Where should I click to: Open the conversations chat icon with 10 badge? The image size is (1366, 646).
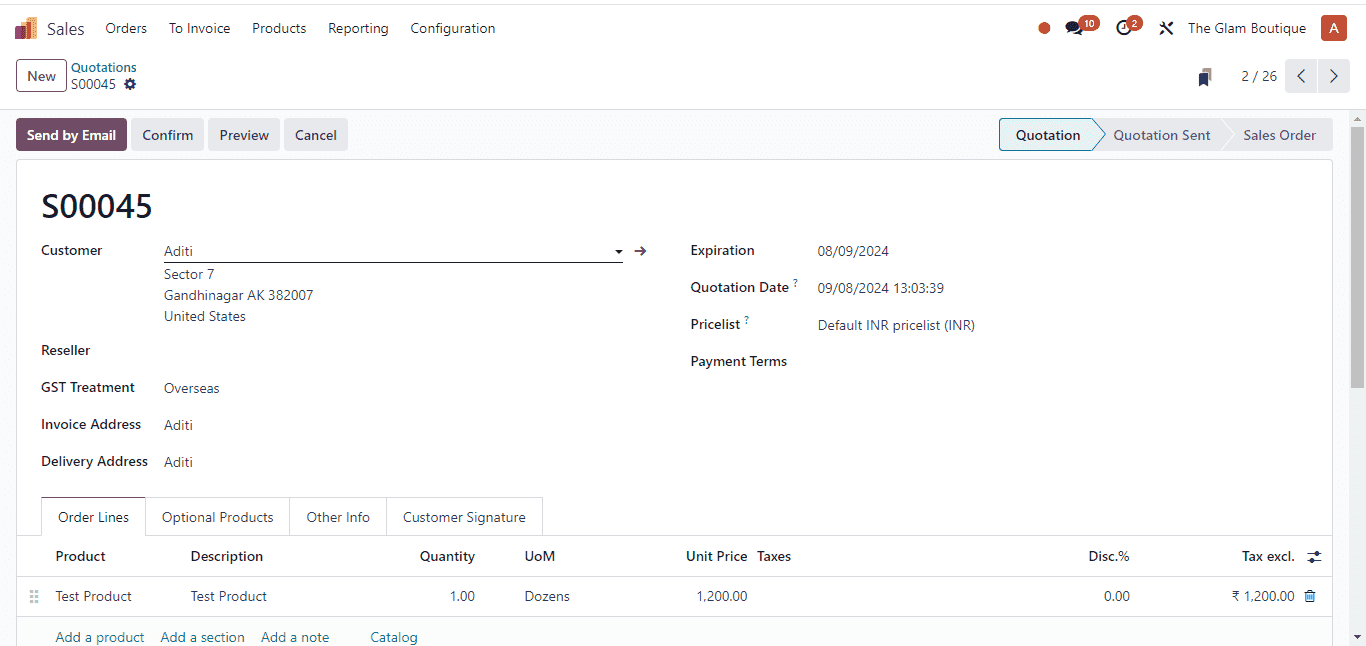tap(1074, 29)
